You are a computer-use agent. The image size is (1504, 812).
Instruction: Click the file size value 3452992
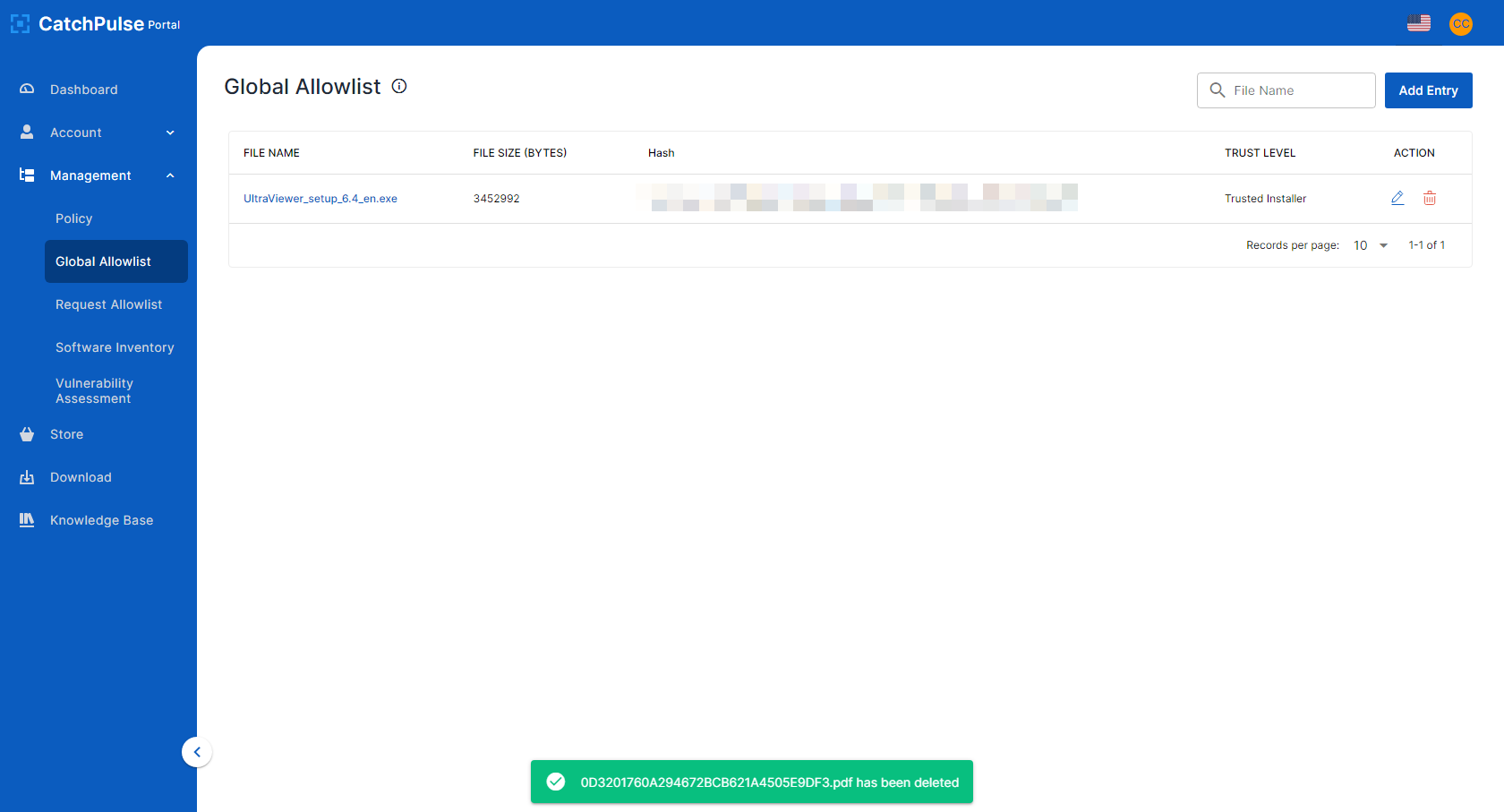(x=497, y=199)
